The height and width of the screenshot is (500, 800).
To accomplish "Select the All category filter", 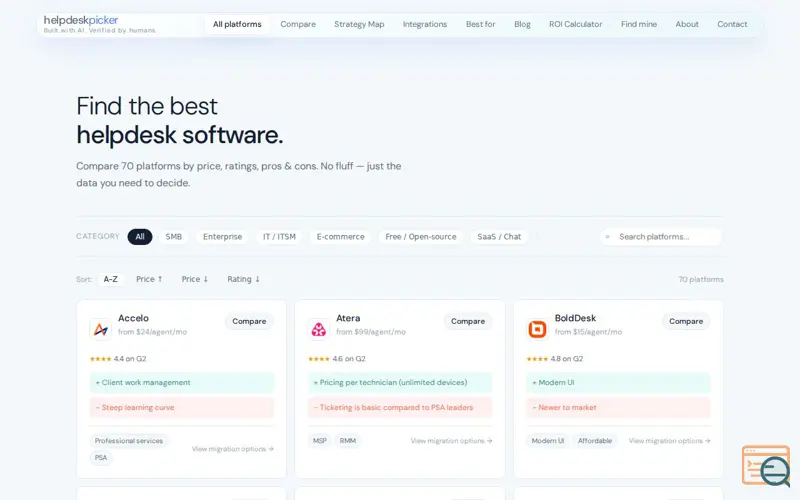I will [x=140, y=237].
